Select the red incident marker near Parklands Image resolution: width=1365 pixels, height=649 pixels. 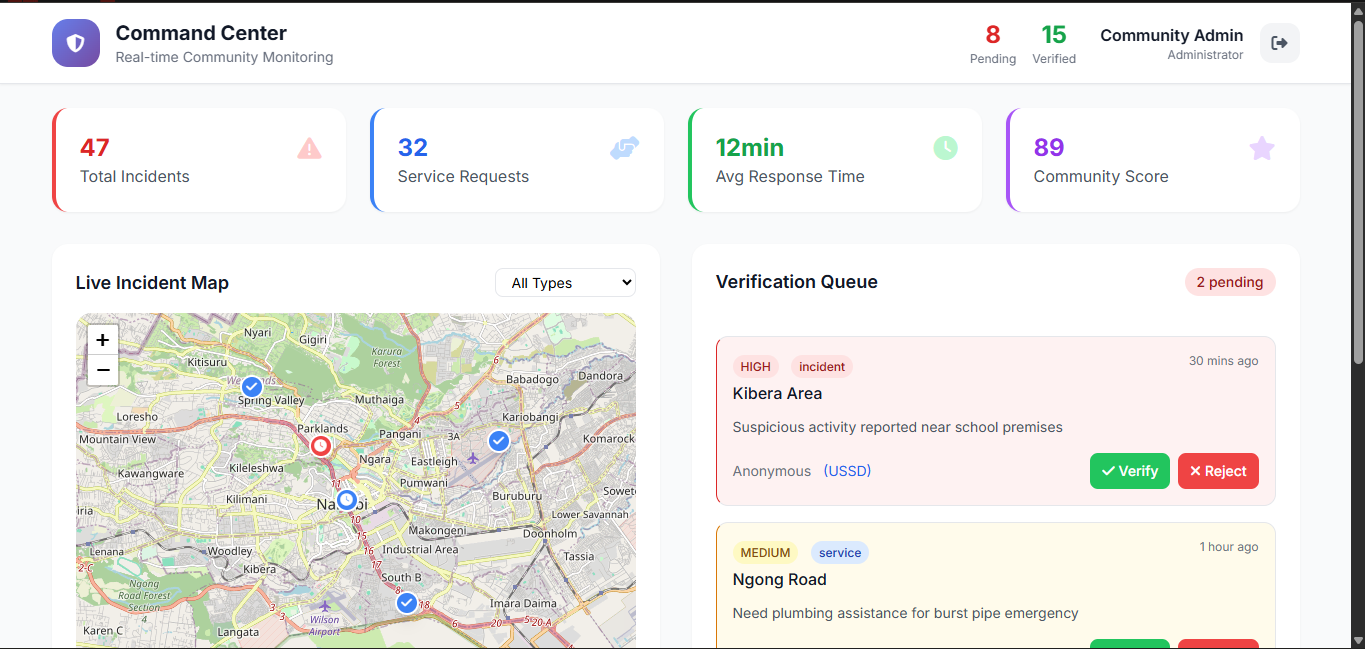[320, 446]
